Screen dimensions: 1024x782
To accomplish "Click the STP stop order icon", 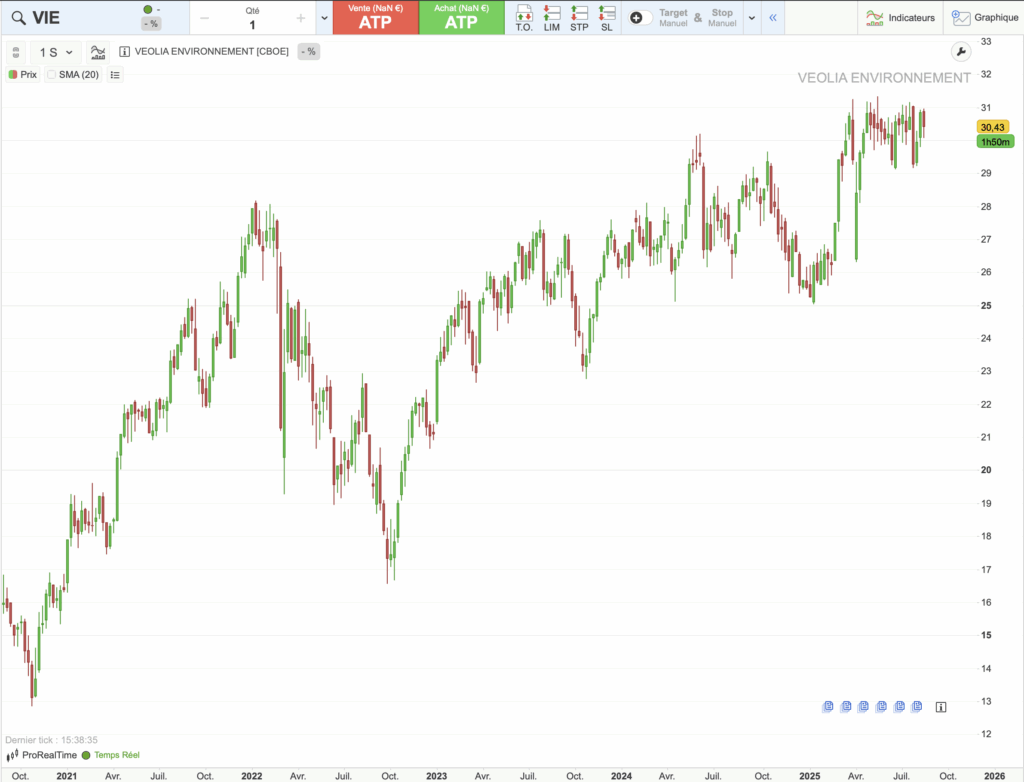I will 579,17.
